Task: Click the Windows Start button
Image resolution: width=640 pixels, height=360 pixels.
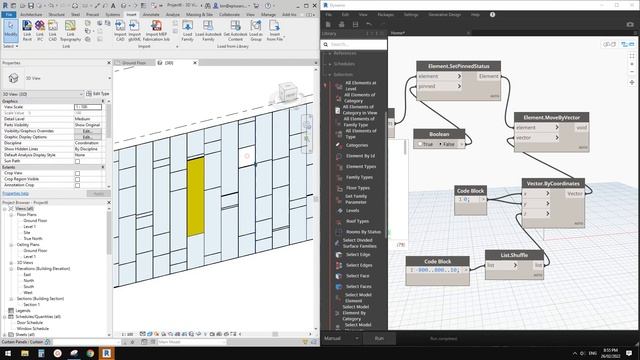Action: tap(8, 353)
